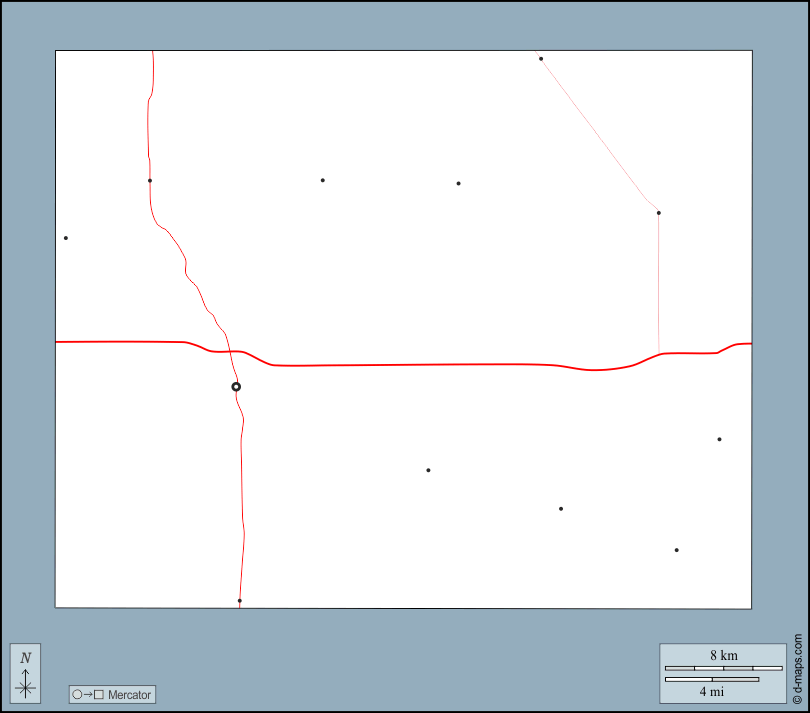This screenshot has height=713, width=810.
Task: Select the ringed main city marker
Action: (236, 386)
